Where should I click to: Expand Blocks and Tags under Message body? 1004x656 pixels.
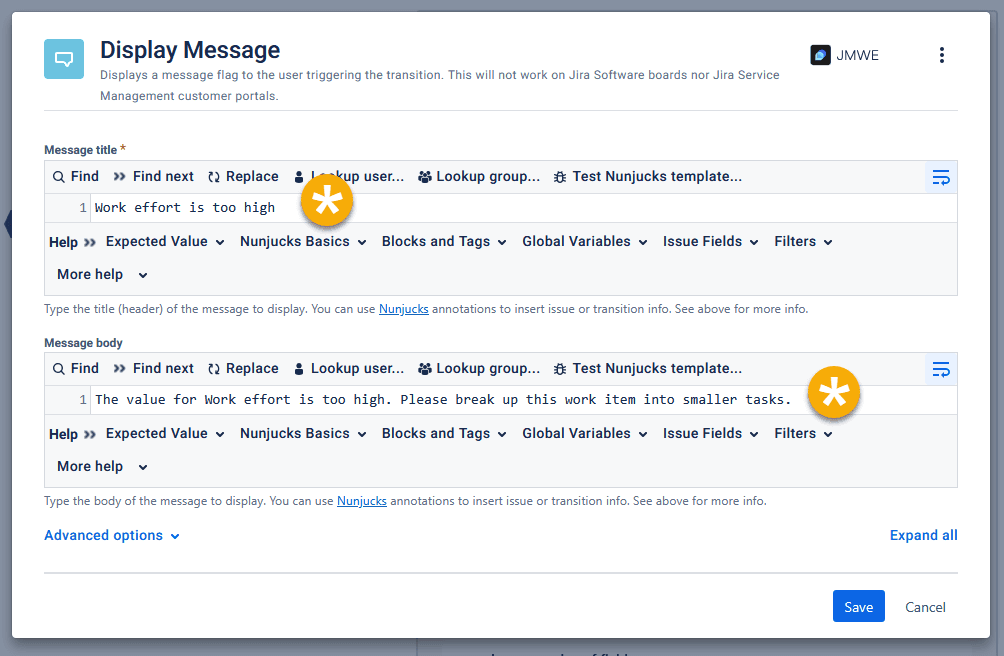pyautogui.click(x=444, y=434)
